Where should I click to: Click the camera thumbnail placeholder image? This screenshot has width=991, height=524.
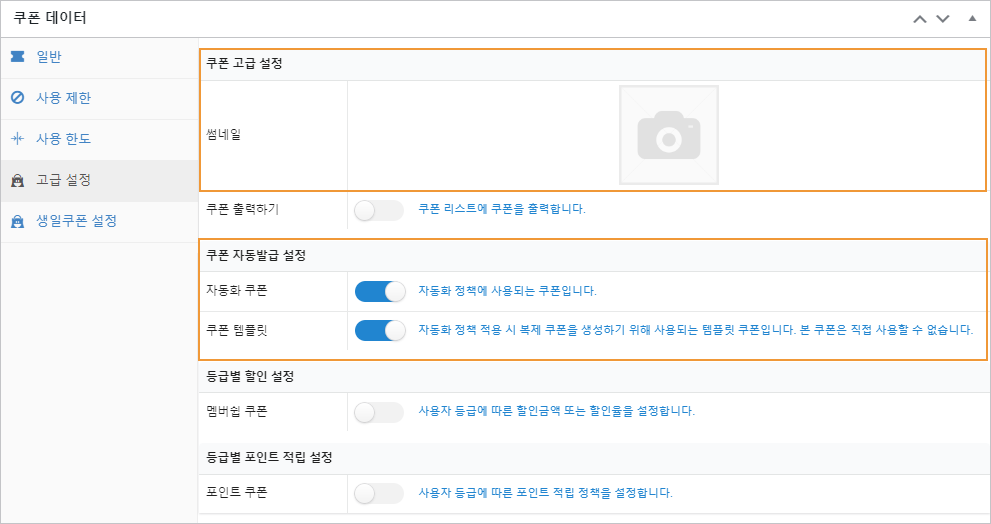(x=669, y=135)
